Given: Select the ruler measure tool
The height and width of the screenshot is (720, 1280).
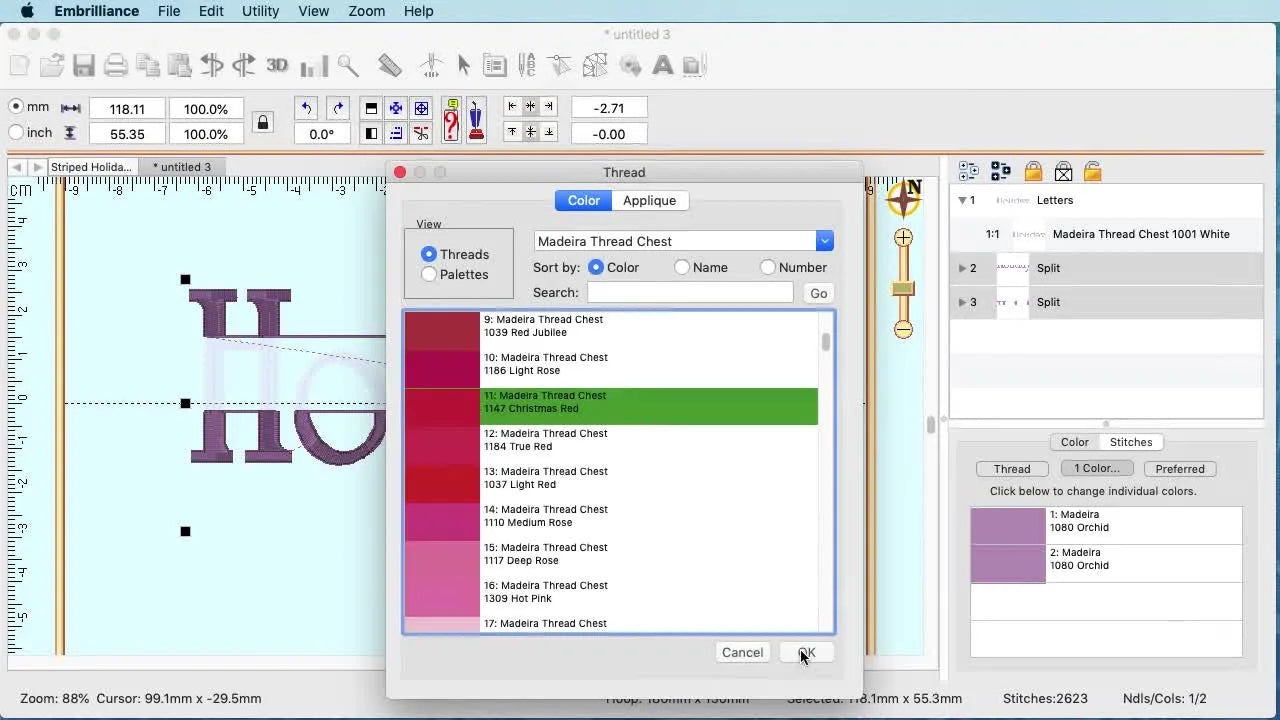Looking at the screenshot, I should click(x=390, y=66).
